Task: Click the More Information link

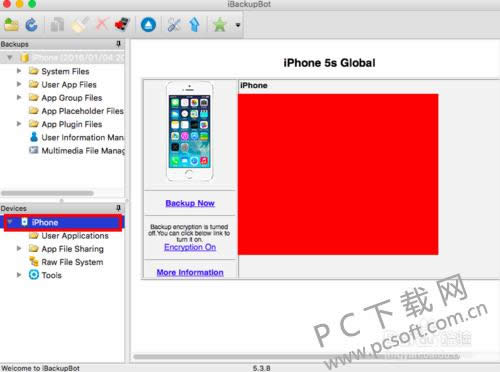Action: point(190,272)
